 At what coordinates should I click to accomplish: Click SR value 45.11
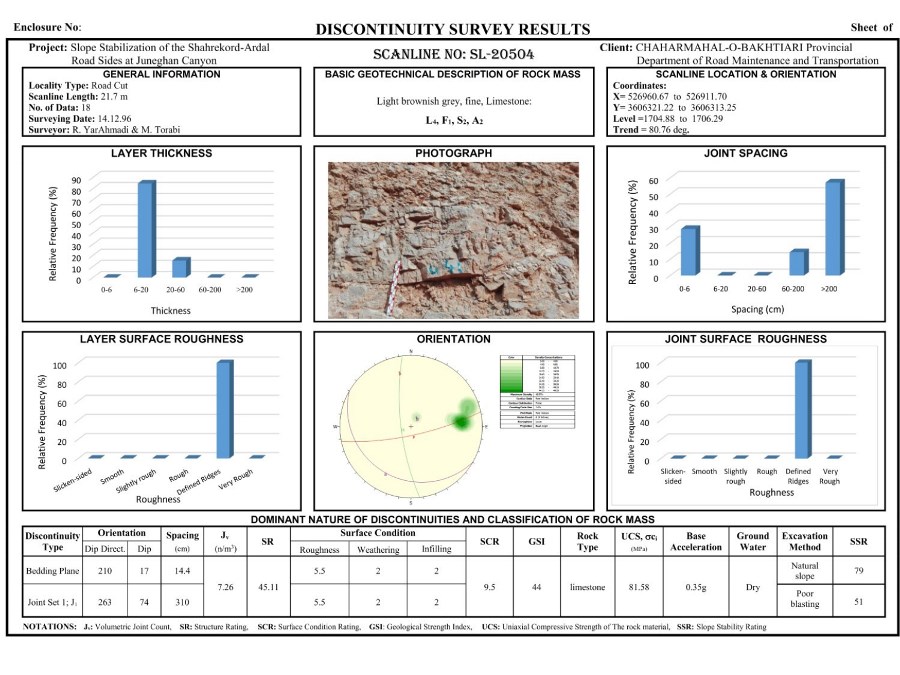coord(269,587)
